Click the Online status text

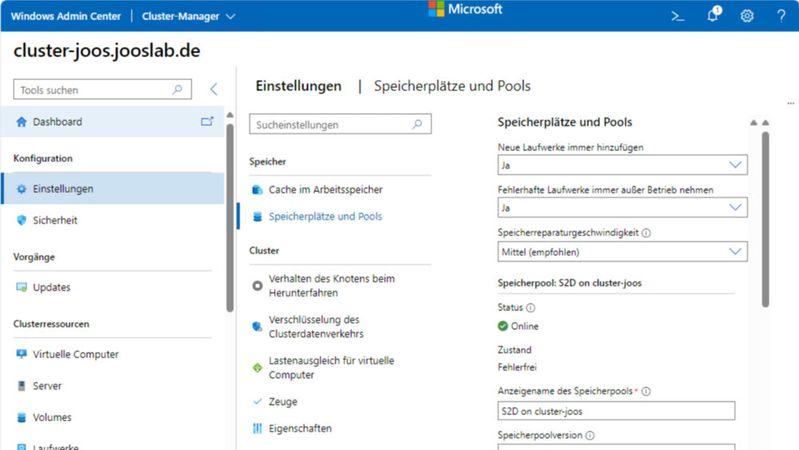(524, 326)
